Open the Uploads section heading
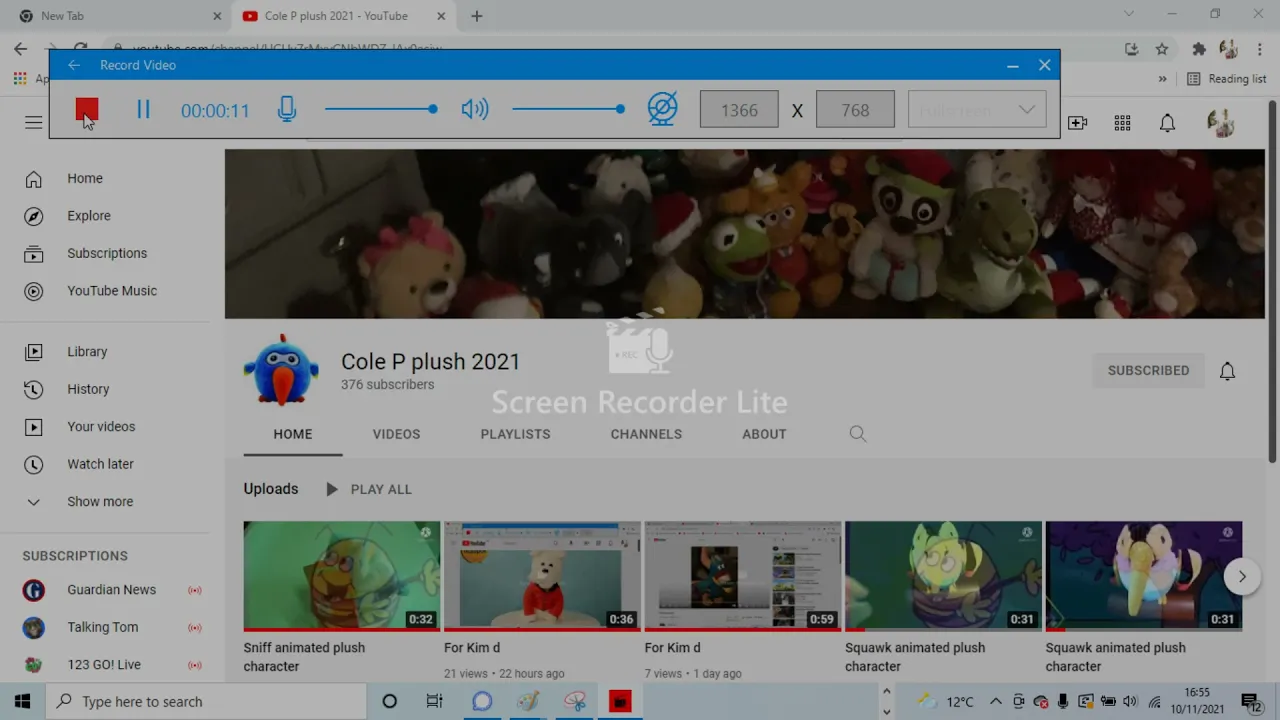 (x=271, y=489)
